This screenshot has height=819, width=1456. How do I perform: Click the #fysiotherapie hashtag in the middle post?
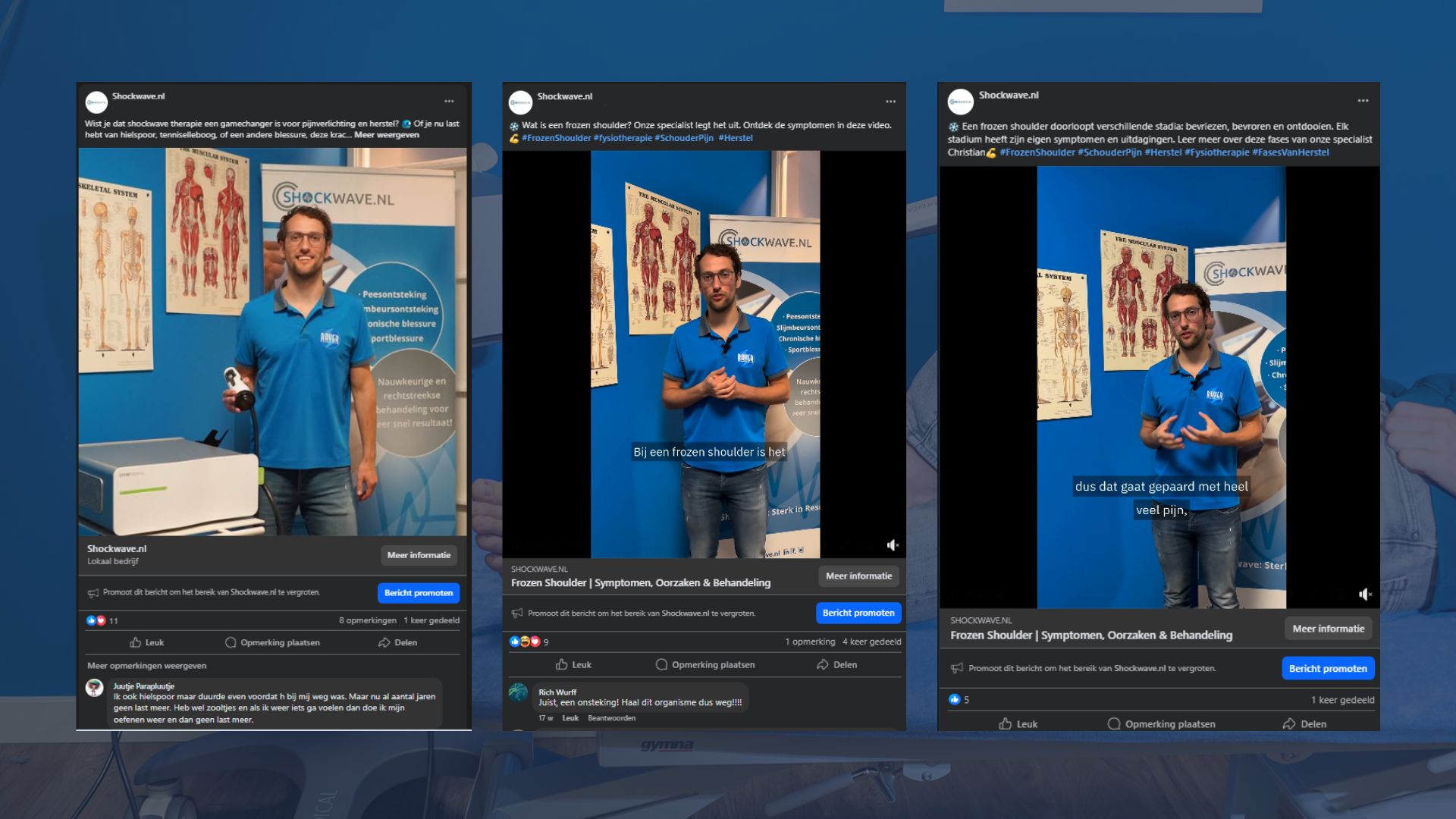click(623, 138)
